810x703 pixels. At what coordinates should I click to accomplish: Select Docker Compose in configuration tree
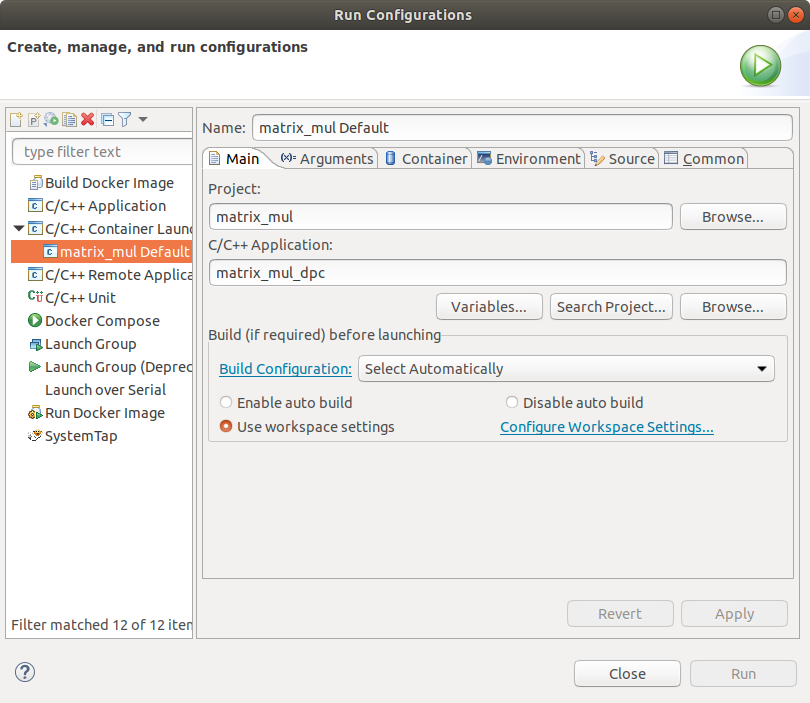click(102, 321)
